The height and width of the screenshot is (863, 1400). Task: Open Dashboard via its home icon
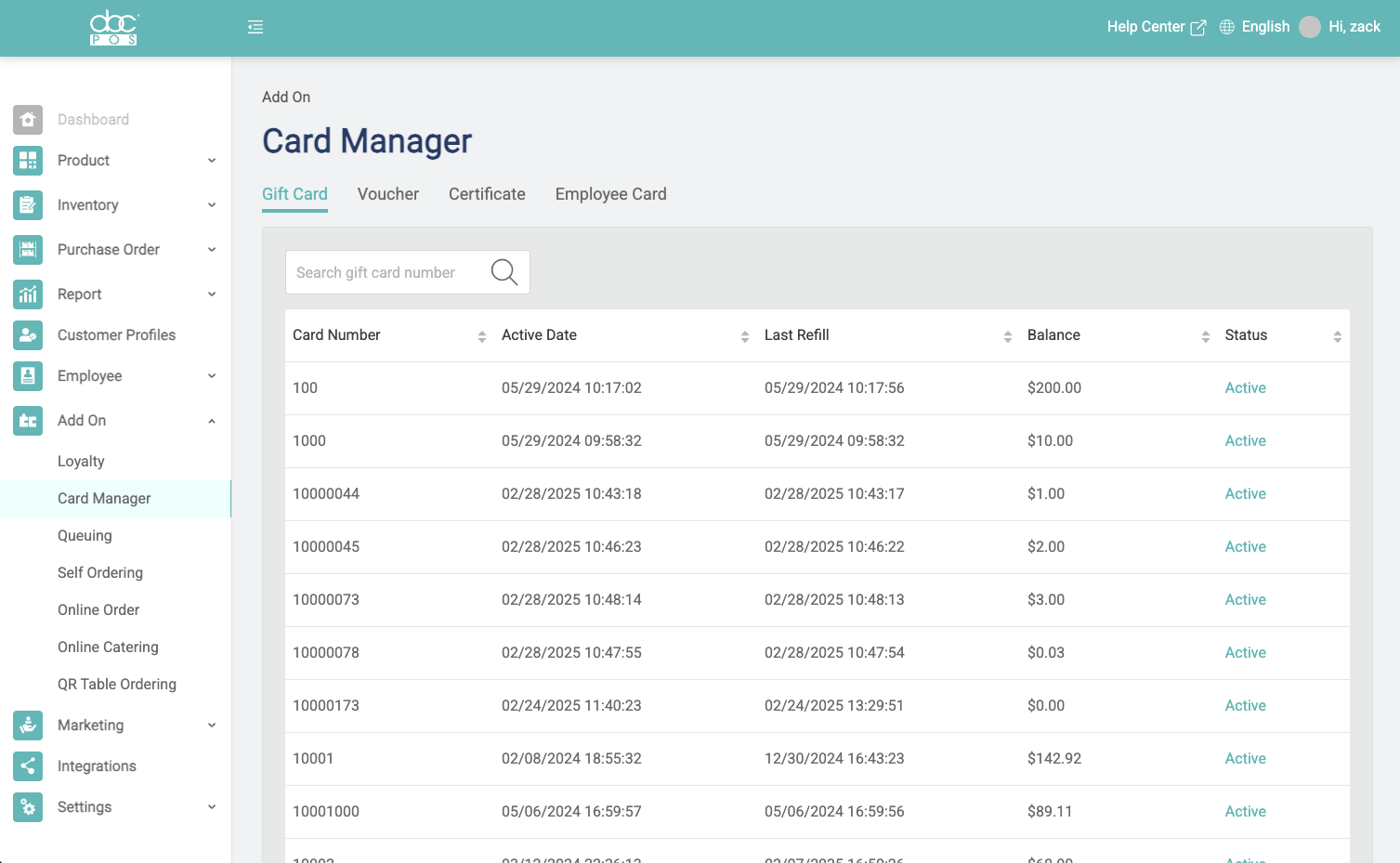click(28, 120)
